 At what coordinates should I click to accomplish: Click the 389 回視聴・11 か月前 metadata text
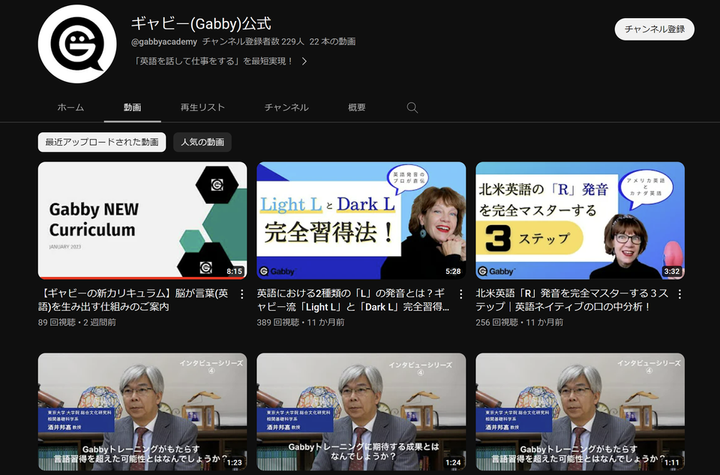[301, 322]
